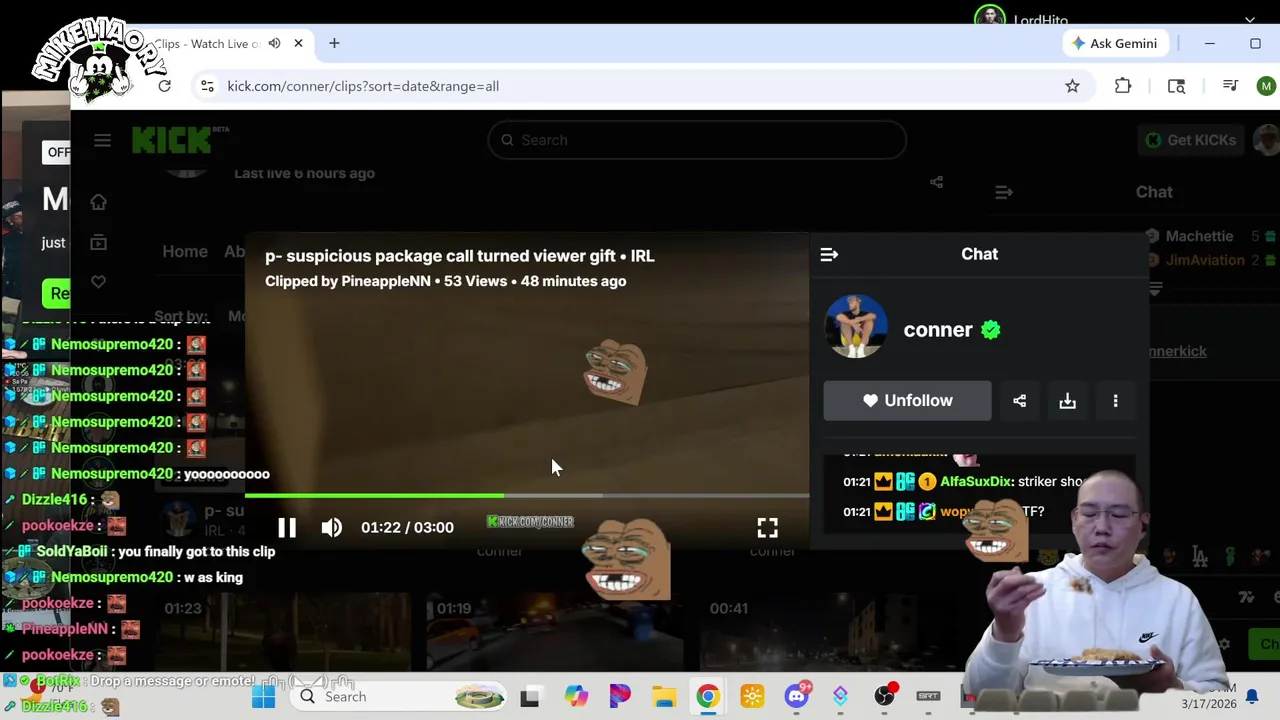
Task: Click AlfaSuxDix username in clip chat
Action: 976,481
